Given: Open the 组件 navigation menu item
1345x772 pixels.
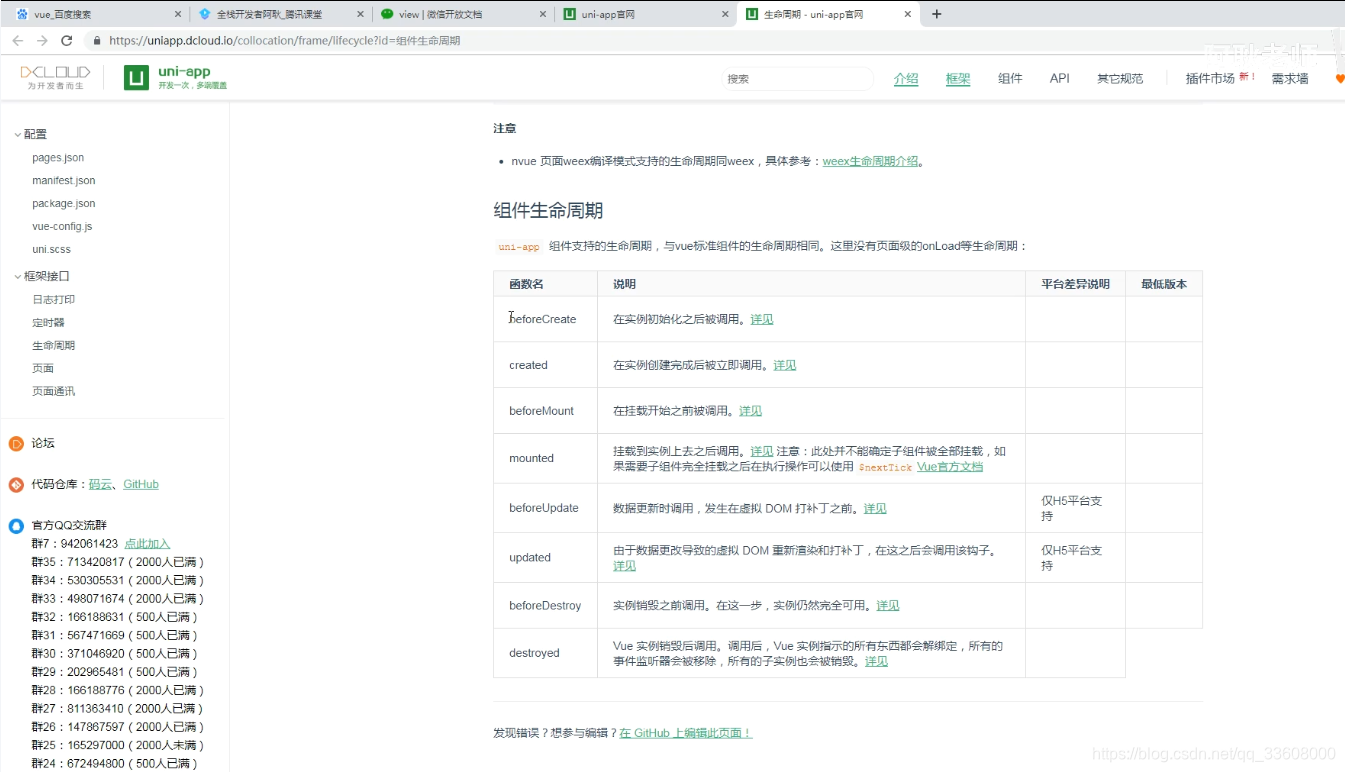Looking at the screenshot, I should [1010, 78].
